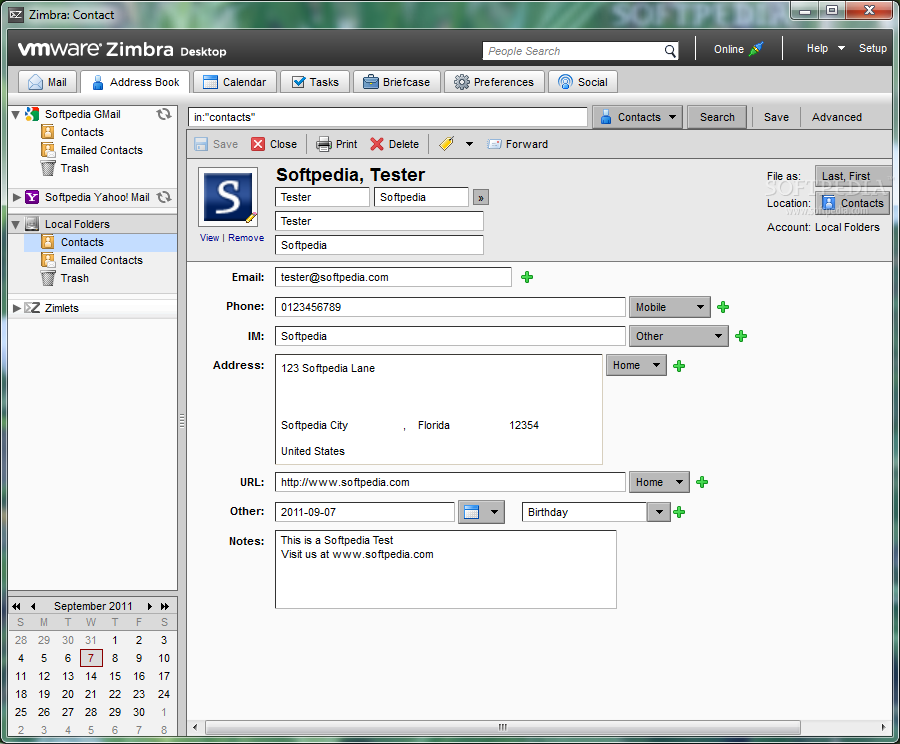This screenshot has width=900, height=744.
Task: Show more name fields chevron button
Action: (x=481, y=197)
